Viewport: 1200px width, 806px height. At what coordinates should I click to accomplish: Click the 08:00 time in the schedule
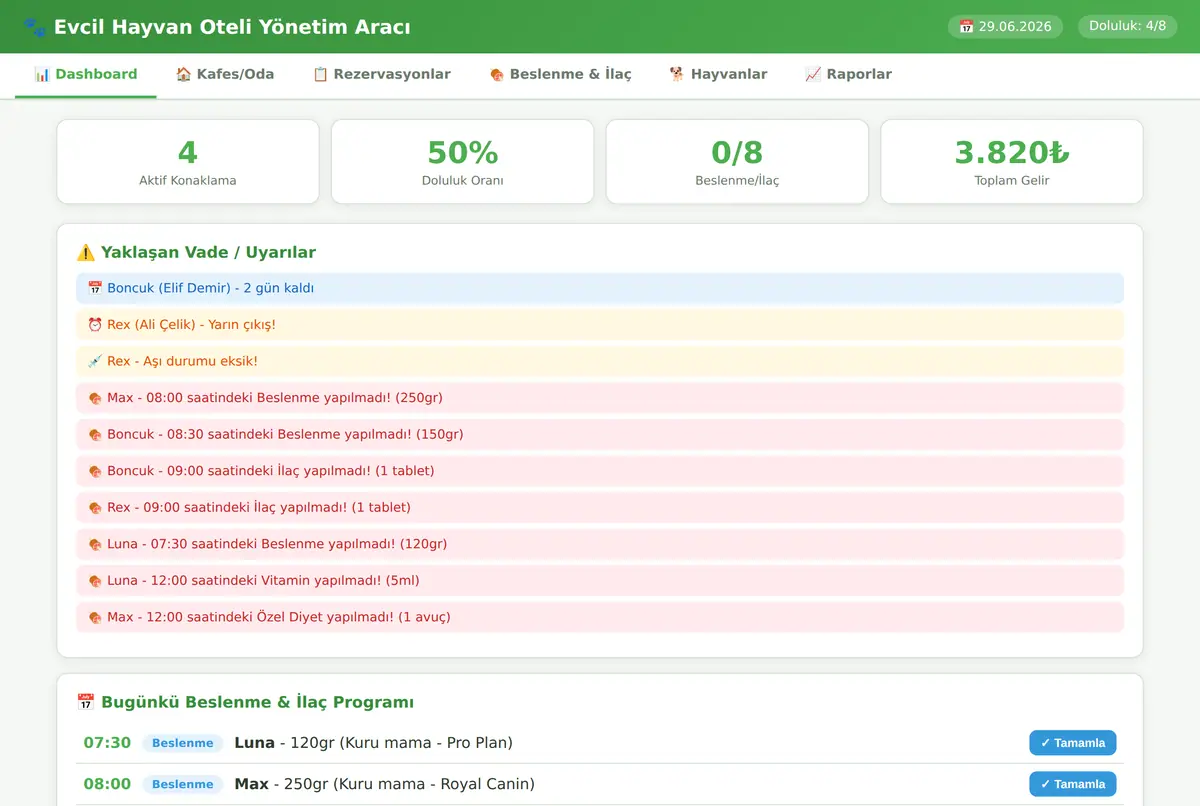pyautogui.click(x=107, y=784)
